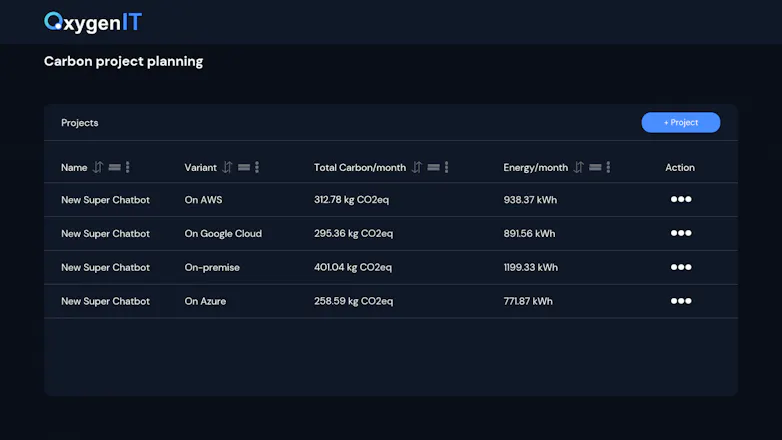Open actions menu for On AWS row
Image resolution: width=782 pixels, height=440 pixels.
(681, 199)
